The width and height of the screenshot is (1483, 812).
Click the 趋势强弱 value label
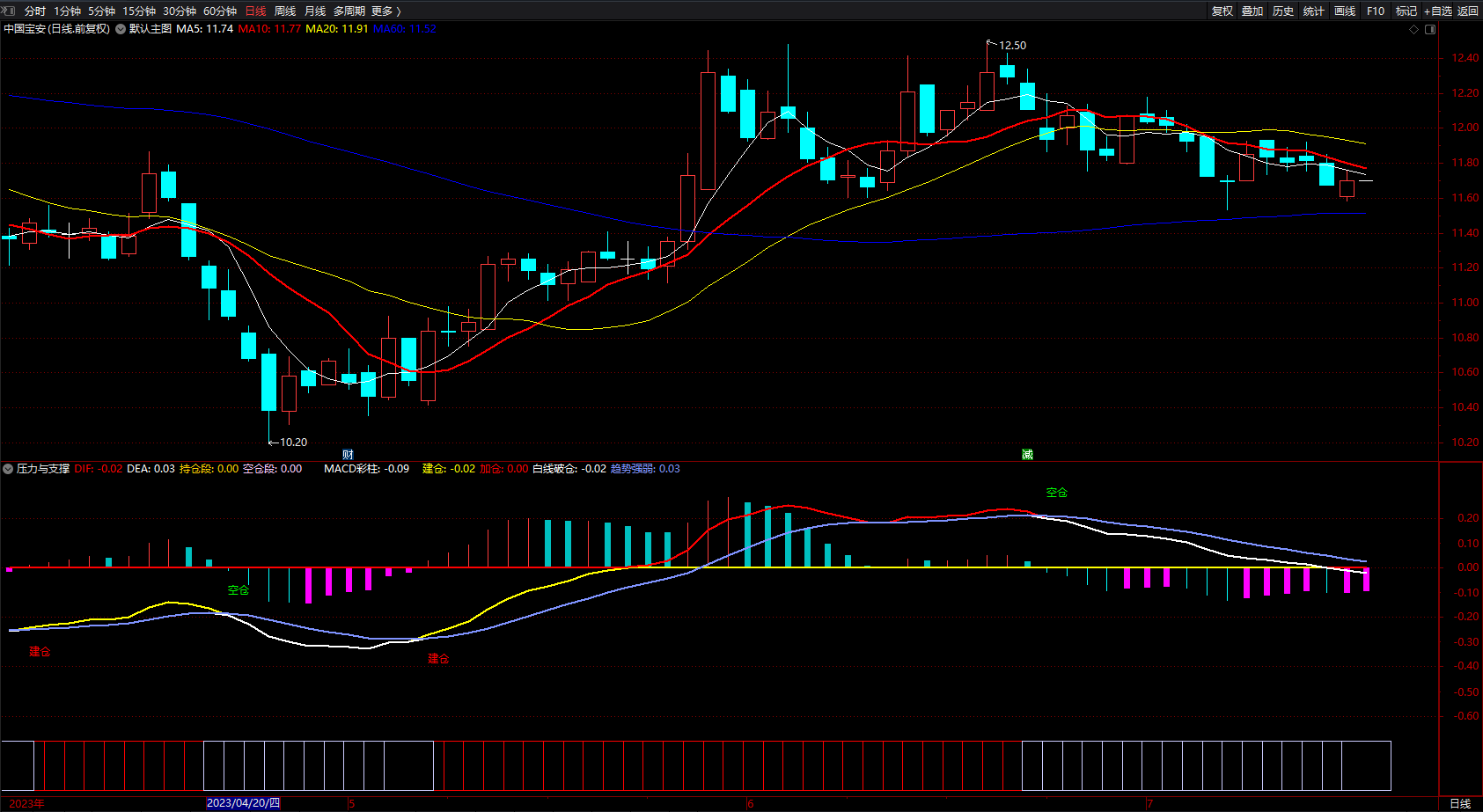(645, 469)
